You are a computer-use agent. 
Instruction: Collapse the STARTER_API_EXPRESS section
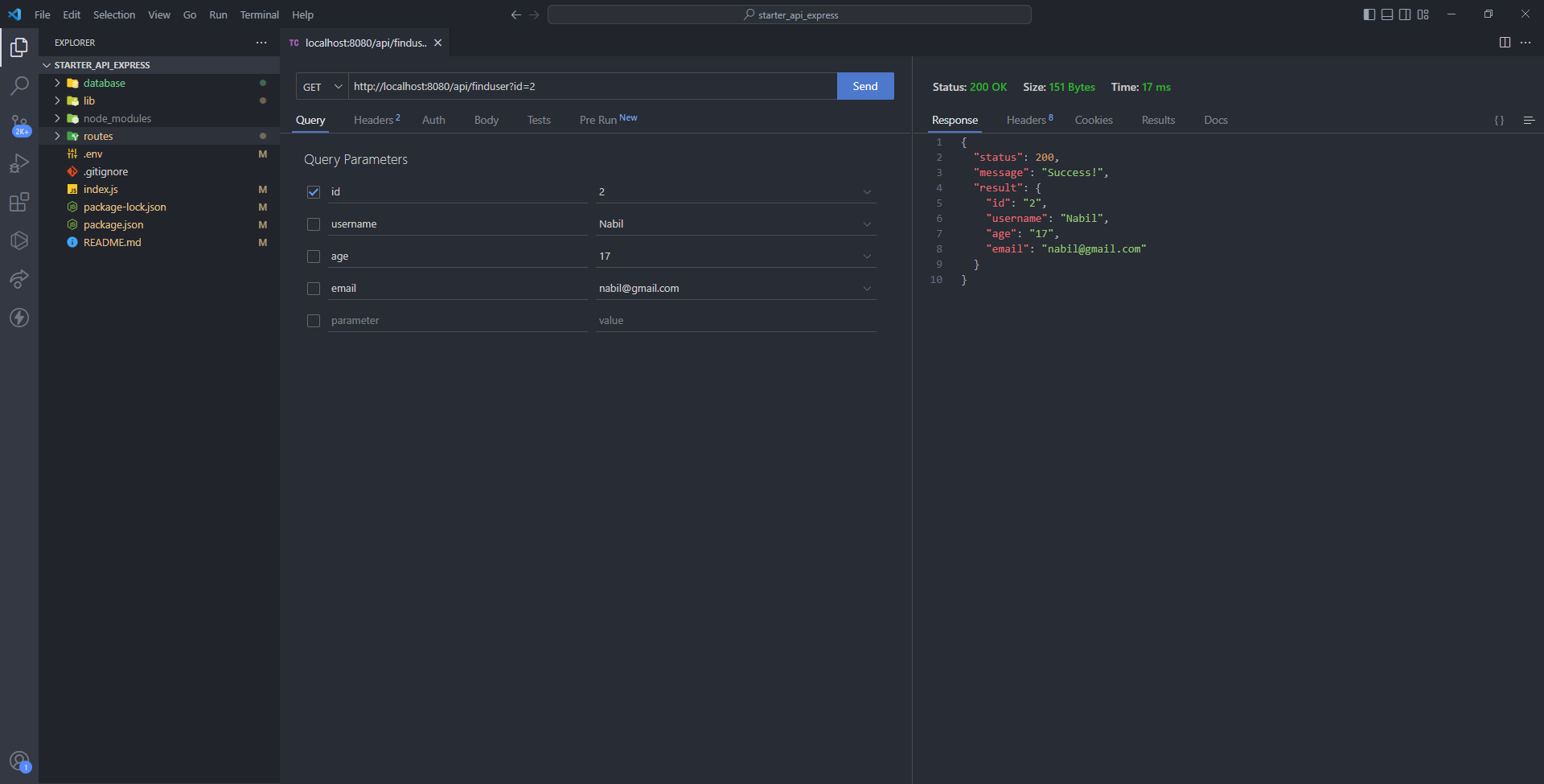[x=159, y=65]
